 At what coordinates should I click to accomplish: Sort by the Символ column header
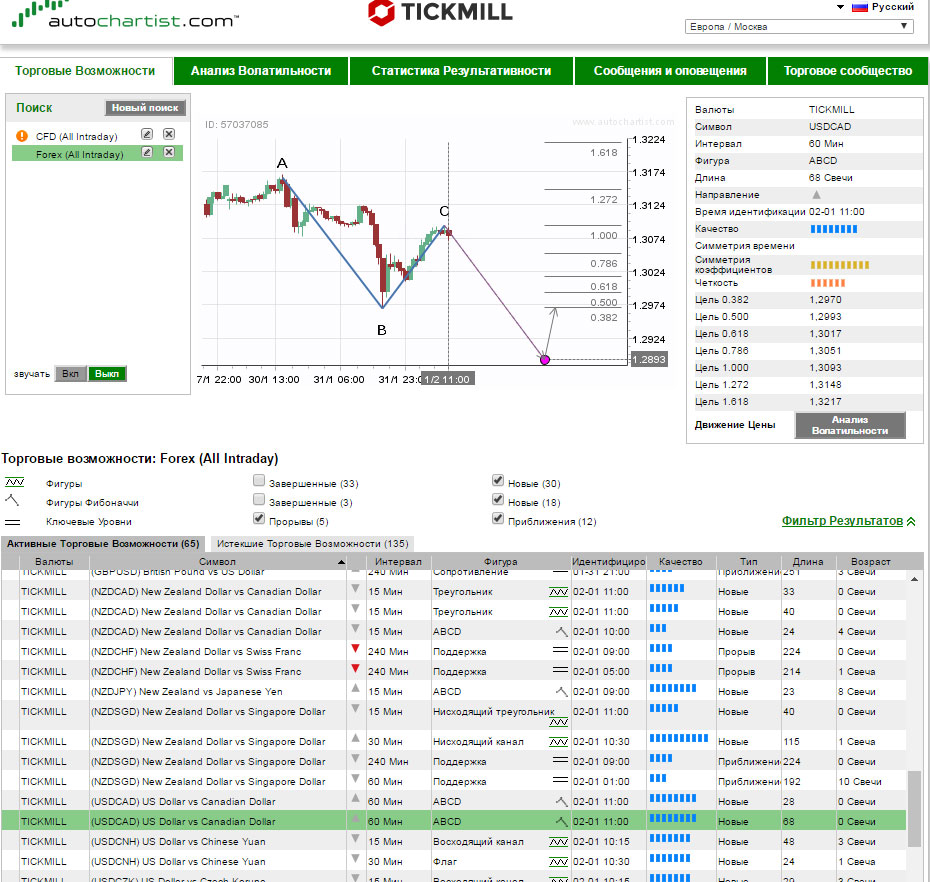point(218,561)
